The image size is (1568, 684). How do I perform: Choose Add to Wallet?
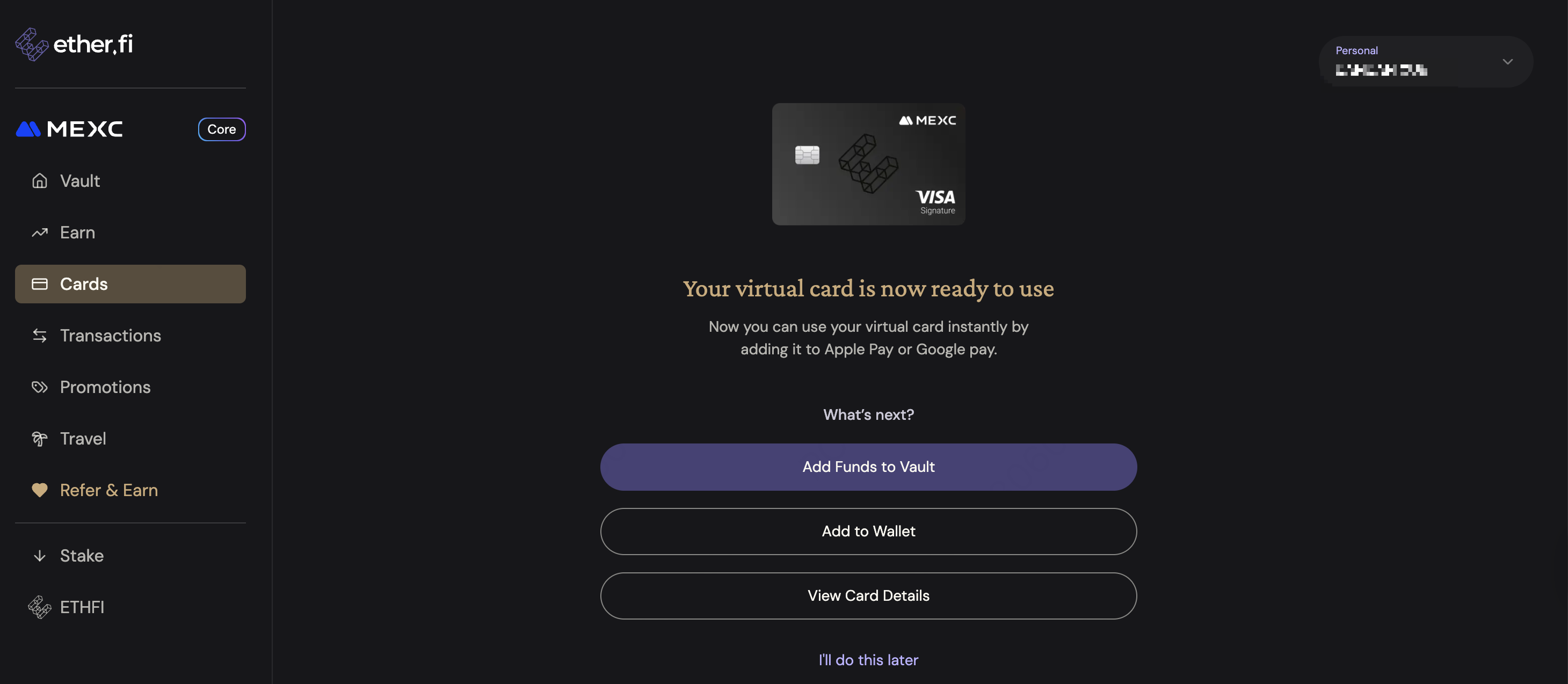click(868, 532)
